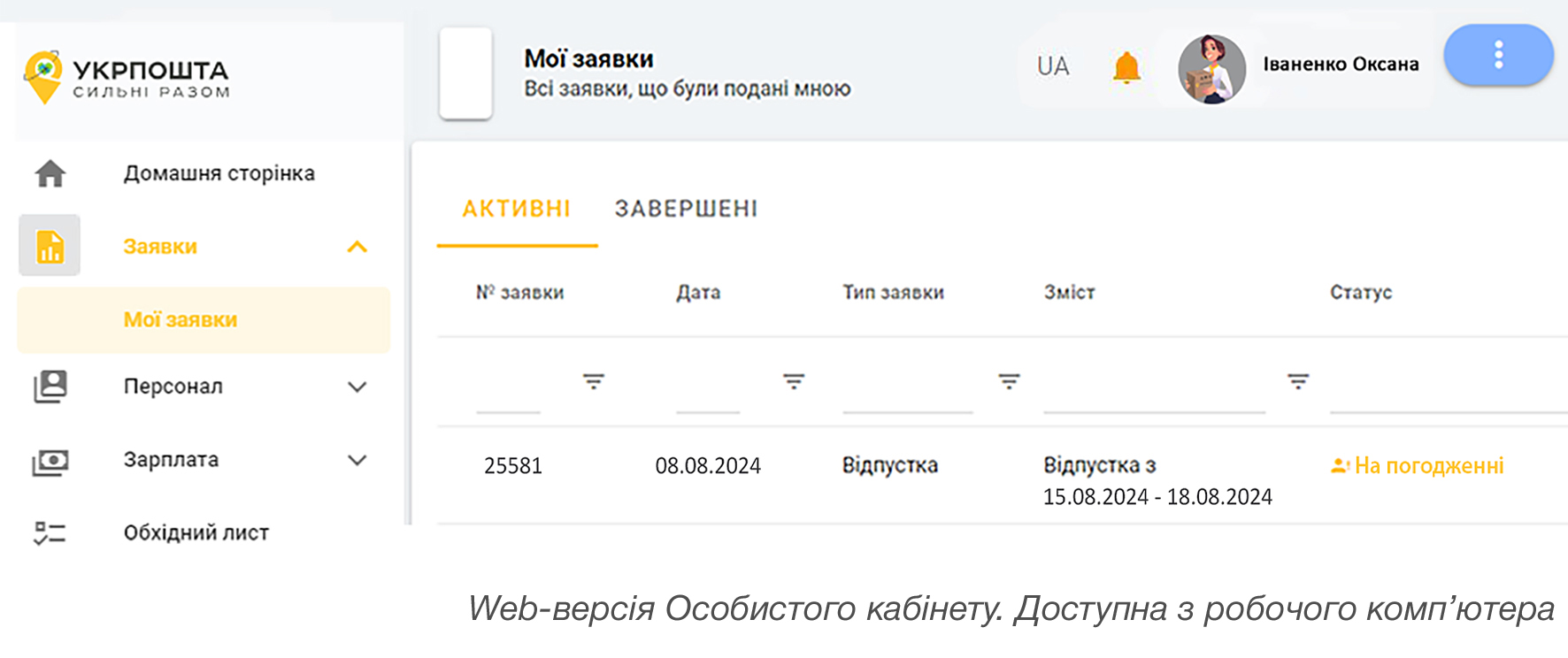This screenshot has height=658, width=1568.
Task: Click the home icon in the sidebar
Action: [x=50, y=173]
